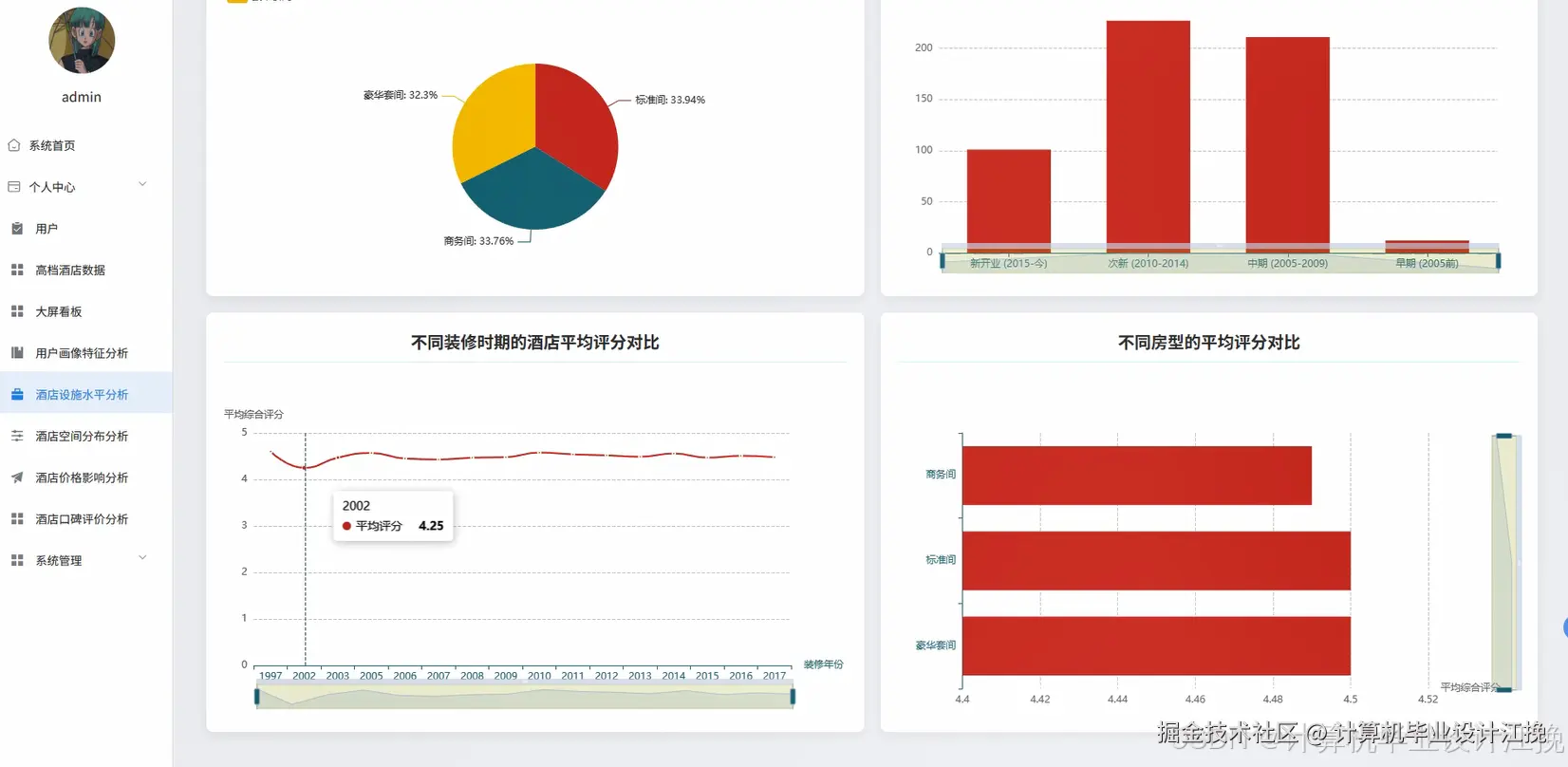The width and height of the screenshot is (1568, 767).
Task: Click the 标准间 horizontal bar
Action: coord(1156,561)
